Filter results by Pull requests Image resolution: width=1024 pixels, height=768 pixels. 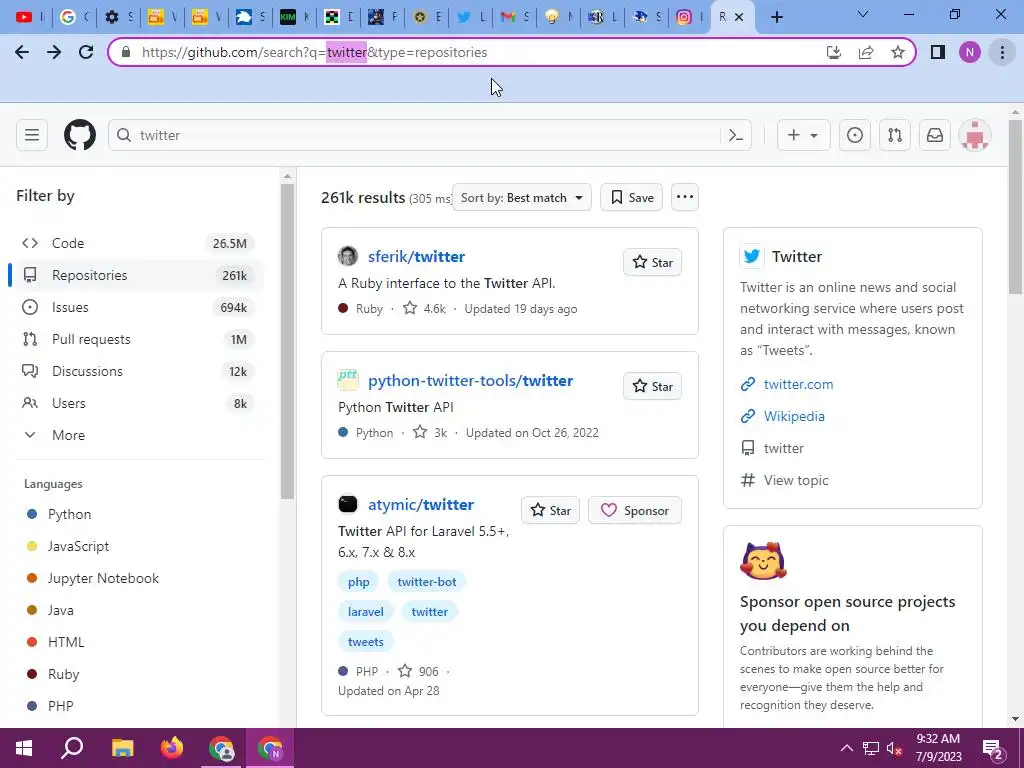coord(136,339)
